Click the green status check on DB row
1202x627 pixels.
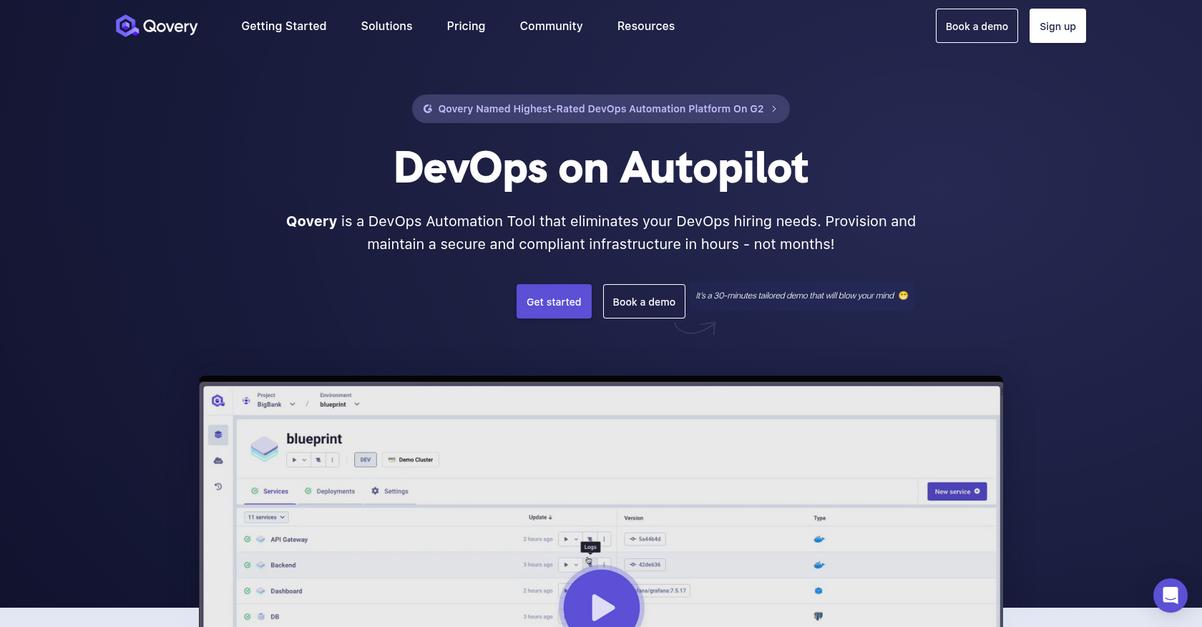pos(247,617)
